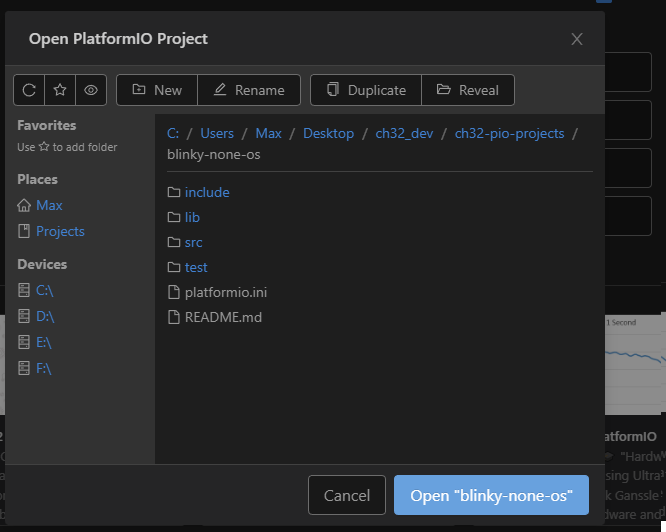The image size is (666, 532).
Task: Select the C:\ drive under Devices
Action: pos(45,290)
